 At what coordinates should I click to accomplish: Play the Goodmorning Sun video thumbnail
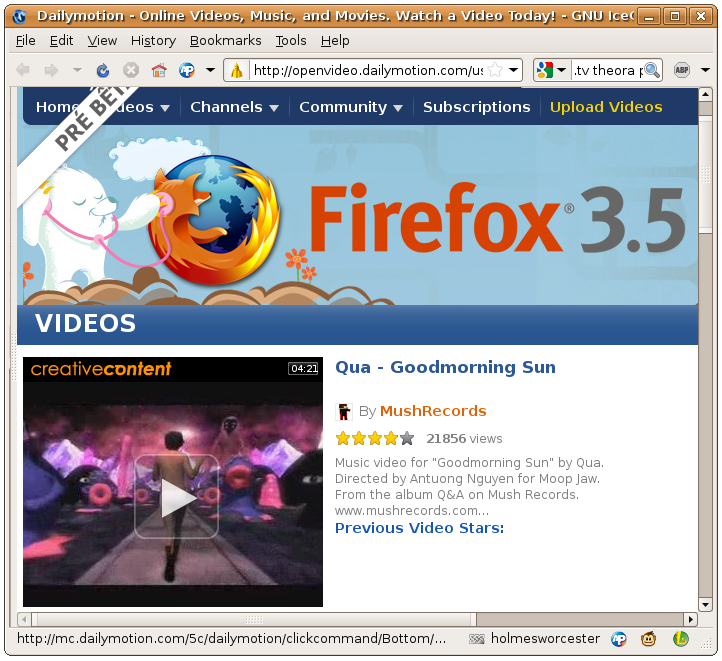[176, 497]
